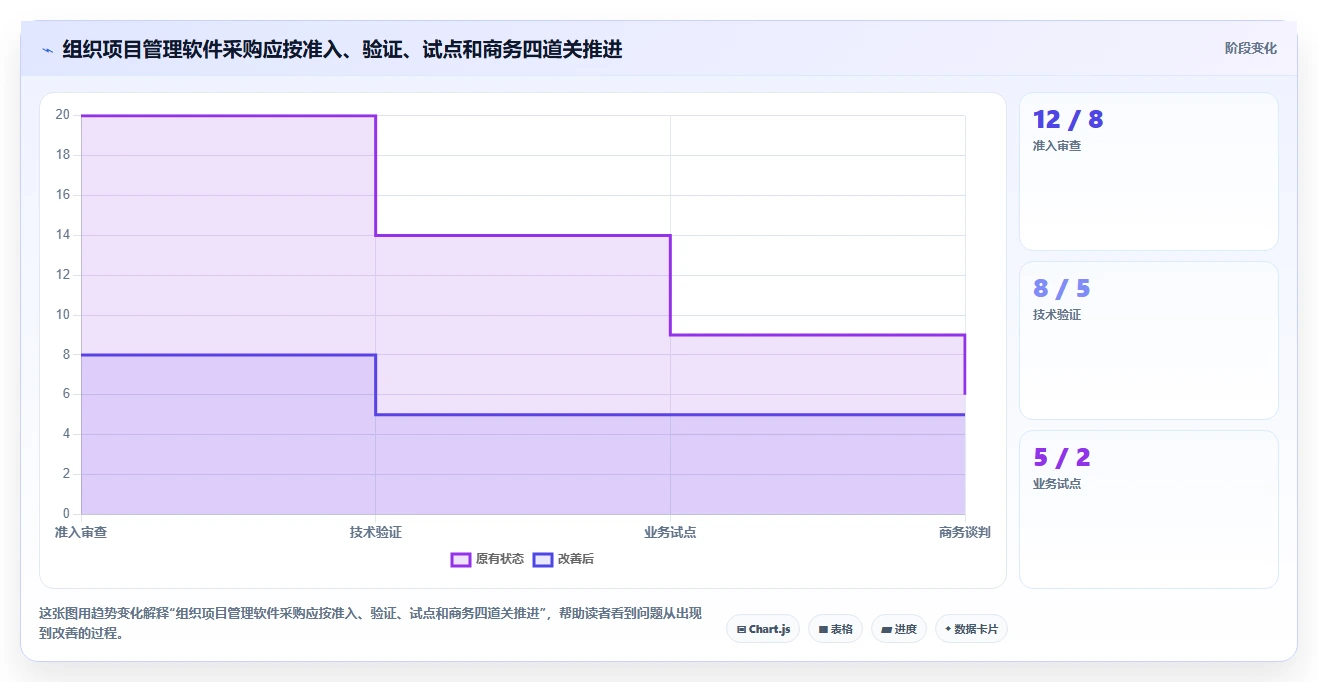This screenshot has height=682, width=1318.
Task: Click the 8 / 5 figure
Action: (x=1062, y=289)
